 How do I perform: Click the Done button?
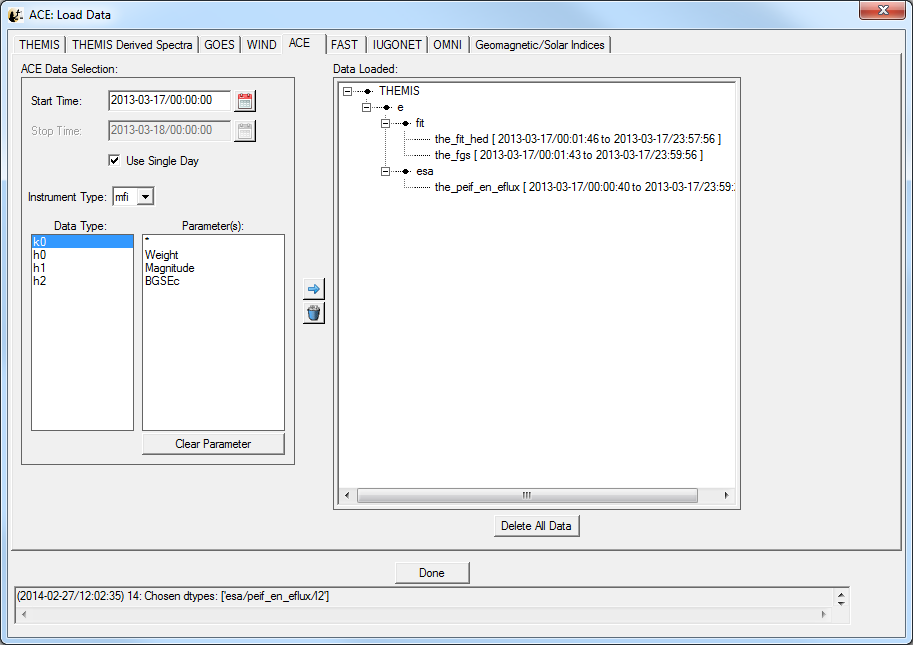(432, 573)
